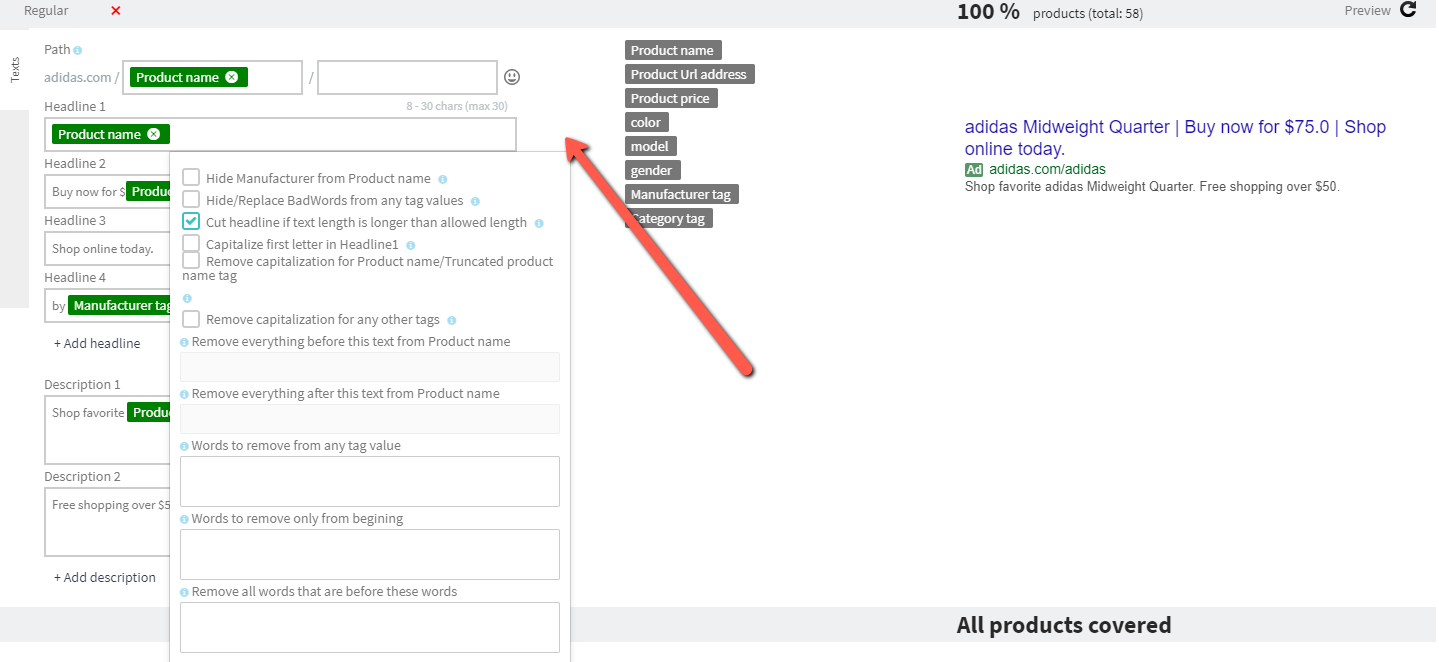The image size is (1439, 662).
Task: Click + Add headline link
Action: coord(97,343)
